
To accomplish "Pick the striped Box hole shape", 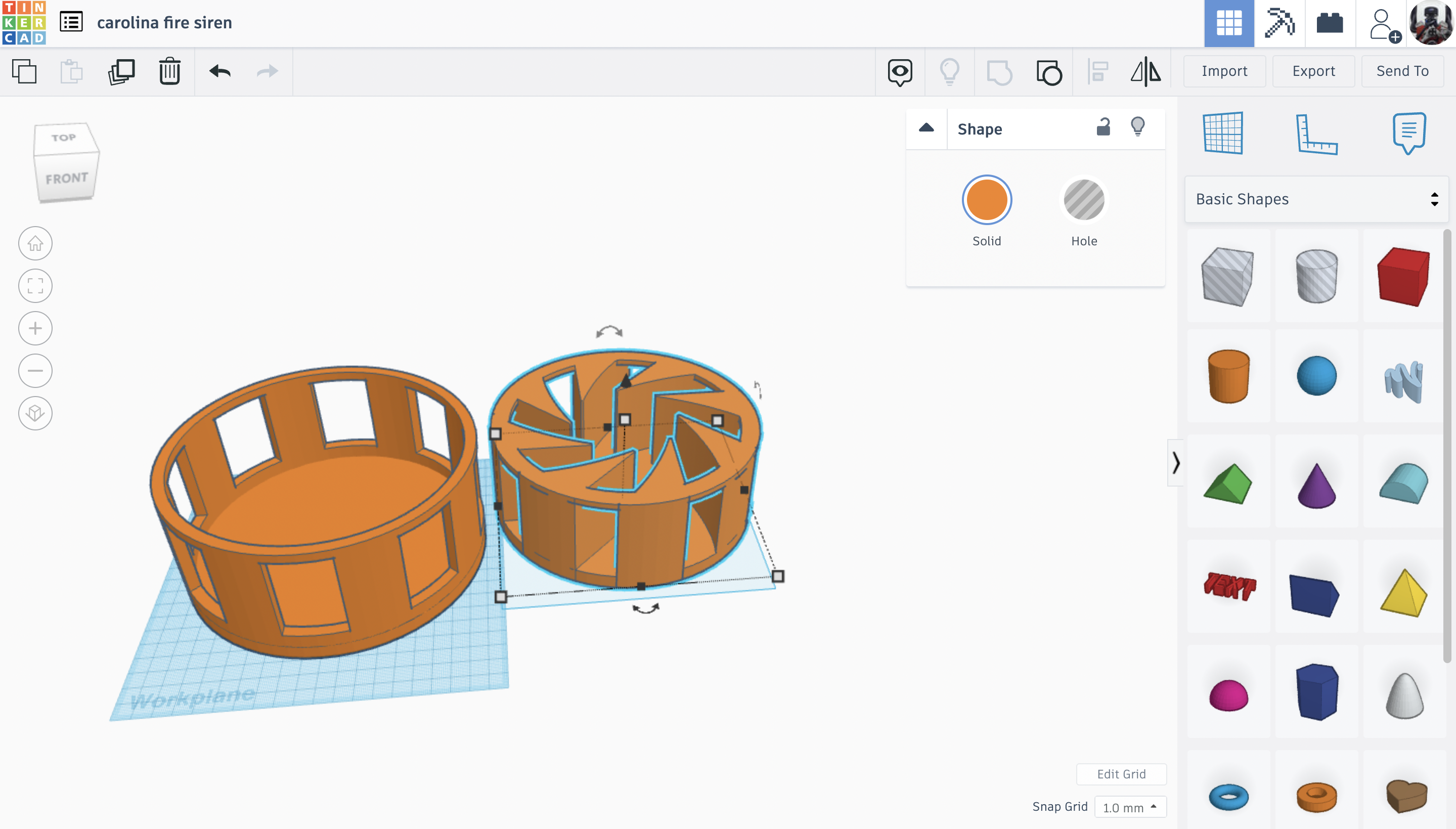I will click(1228, 276).
